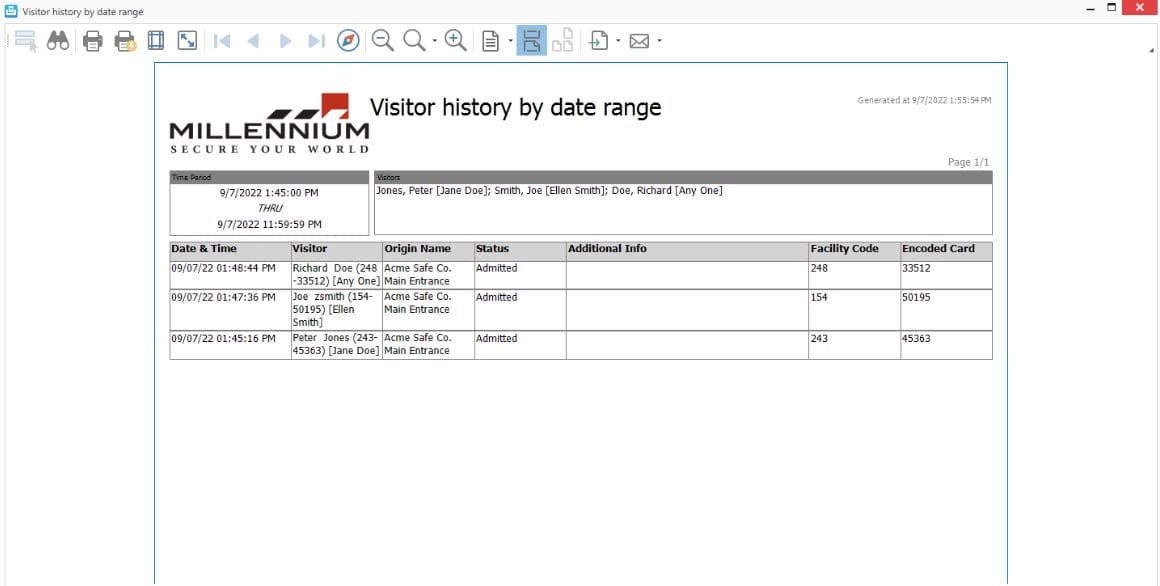This screenshot has width=1160, height=586.
Task: Go to the next page arrow
Action: tap(285, 41)
